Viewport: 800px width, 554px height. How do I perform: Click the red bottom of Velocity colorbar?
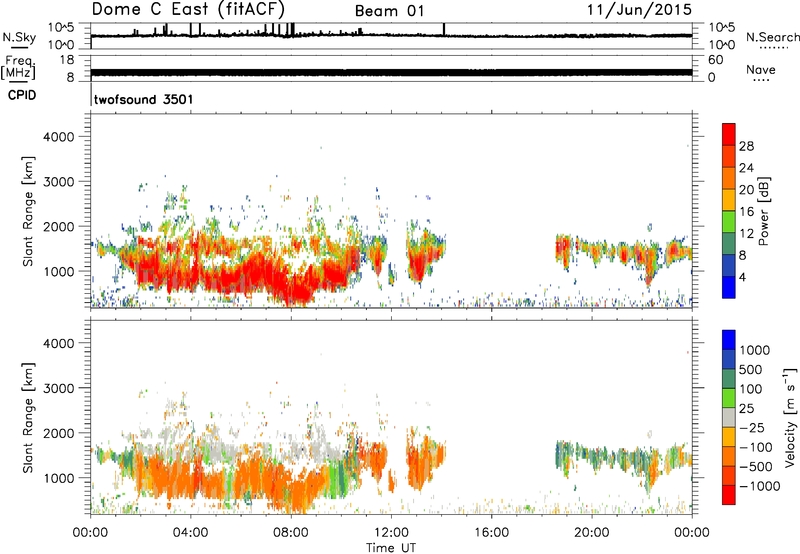click(729, 495)
